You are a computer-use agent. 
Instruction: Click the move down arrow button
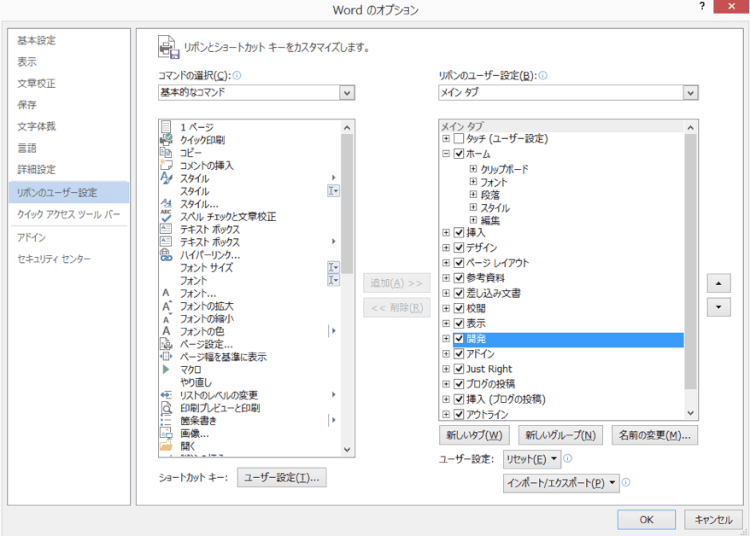[x=718, y=307]
